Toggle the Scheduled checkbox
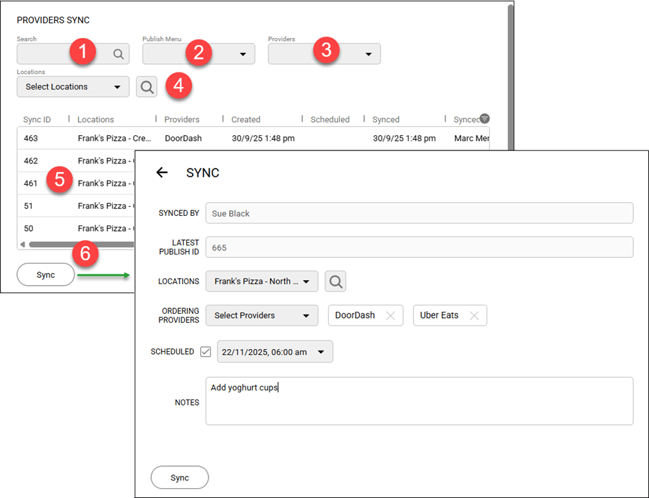Viewport: 649px width, 498px height. coord(205,352)
